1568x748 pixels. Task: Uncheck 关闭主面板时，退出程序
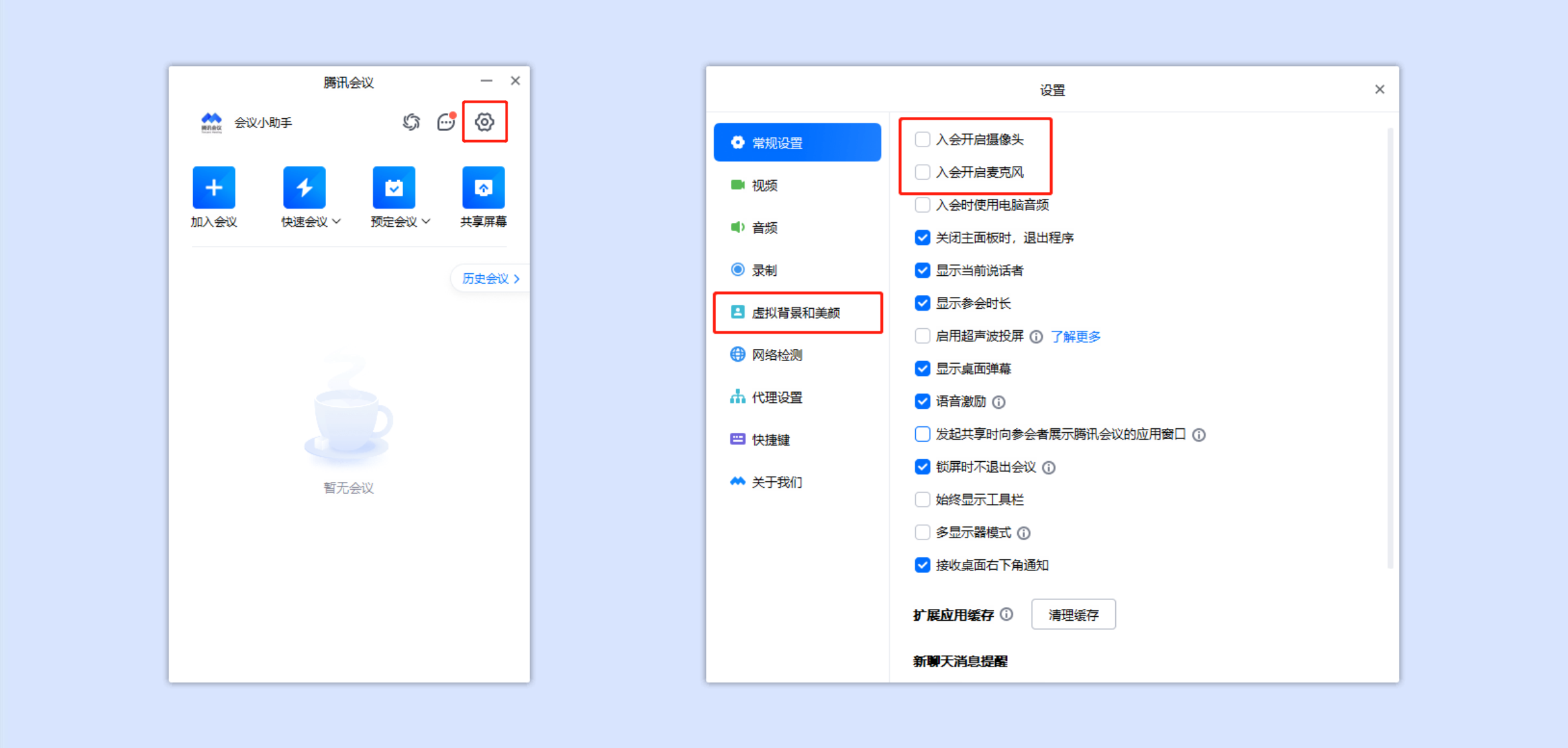click(x=922, y=238)
